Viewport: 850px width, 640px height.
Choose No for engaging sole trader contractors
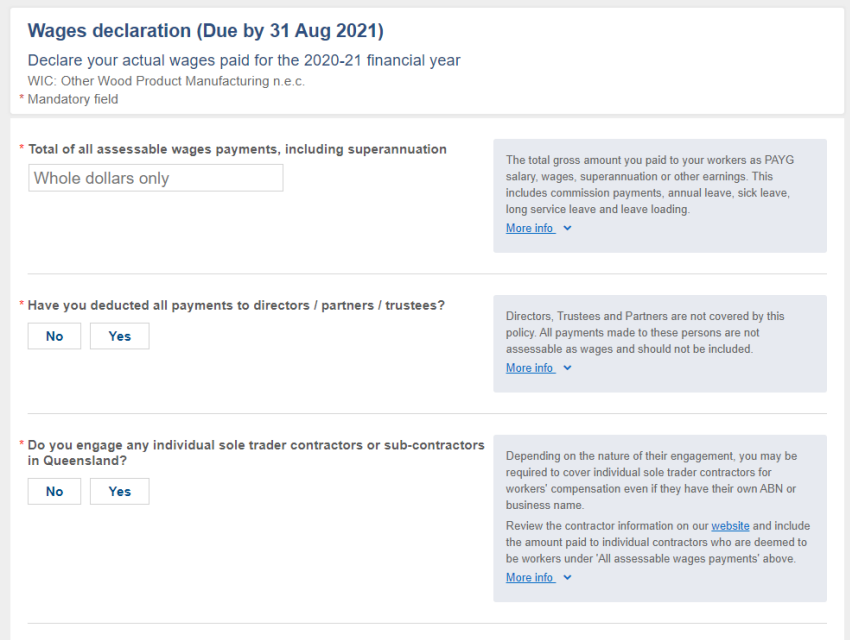tap(54, 492)
